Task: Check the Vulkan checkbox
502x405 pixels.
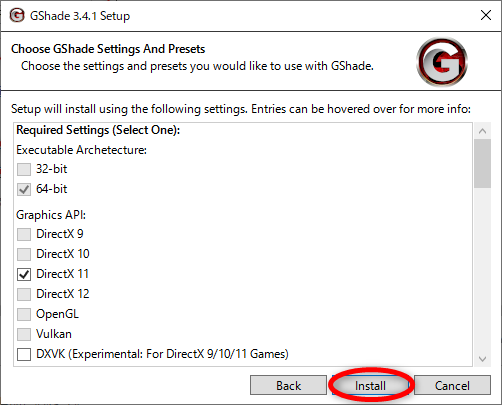Action: pyautogui.click(x=24, y=334)
